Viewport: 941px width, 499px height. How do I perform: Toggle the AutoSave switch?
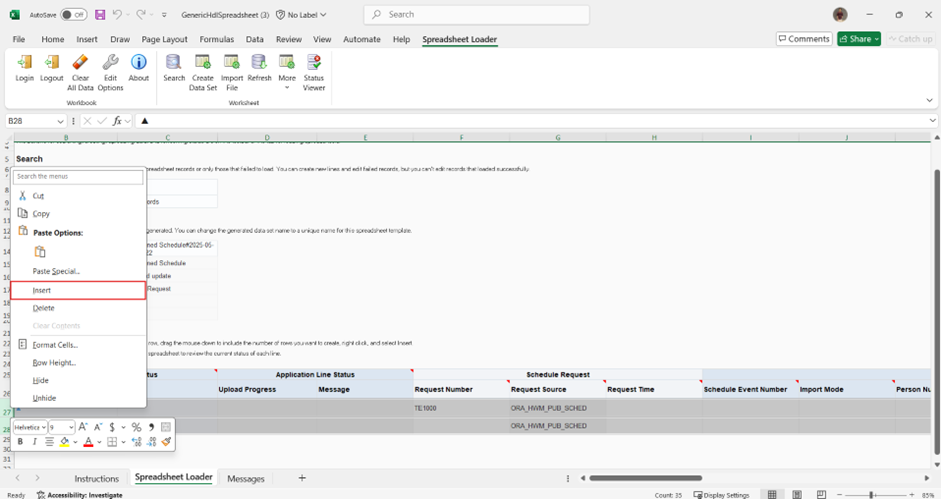(x=74, y=15)
